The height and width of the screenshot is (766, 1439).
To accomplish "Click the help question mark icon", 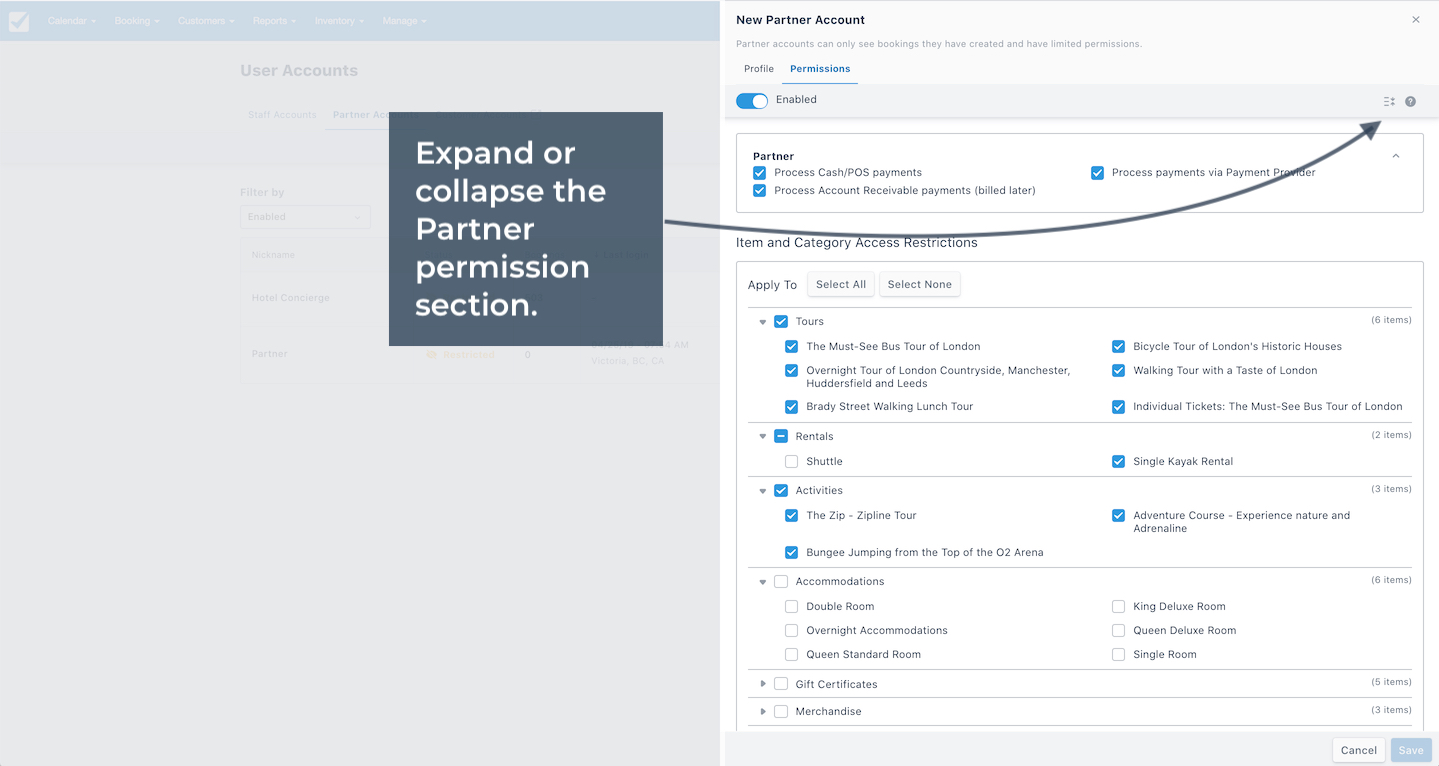I will pyautogui.click(x=1410, y=101).
